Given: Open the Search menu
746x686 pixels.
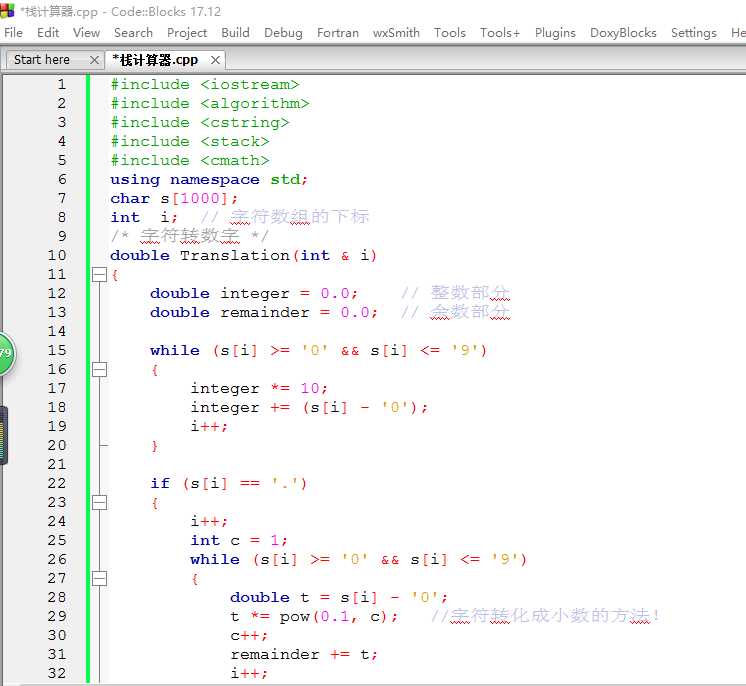Looking at the screenshot, I should tap(133, 33).
